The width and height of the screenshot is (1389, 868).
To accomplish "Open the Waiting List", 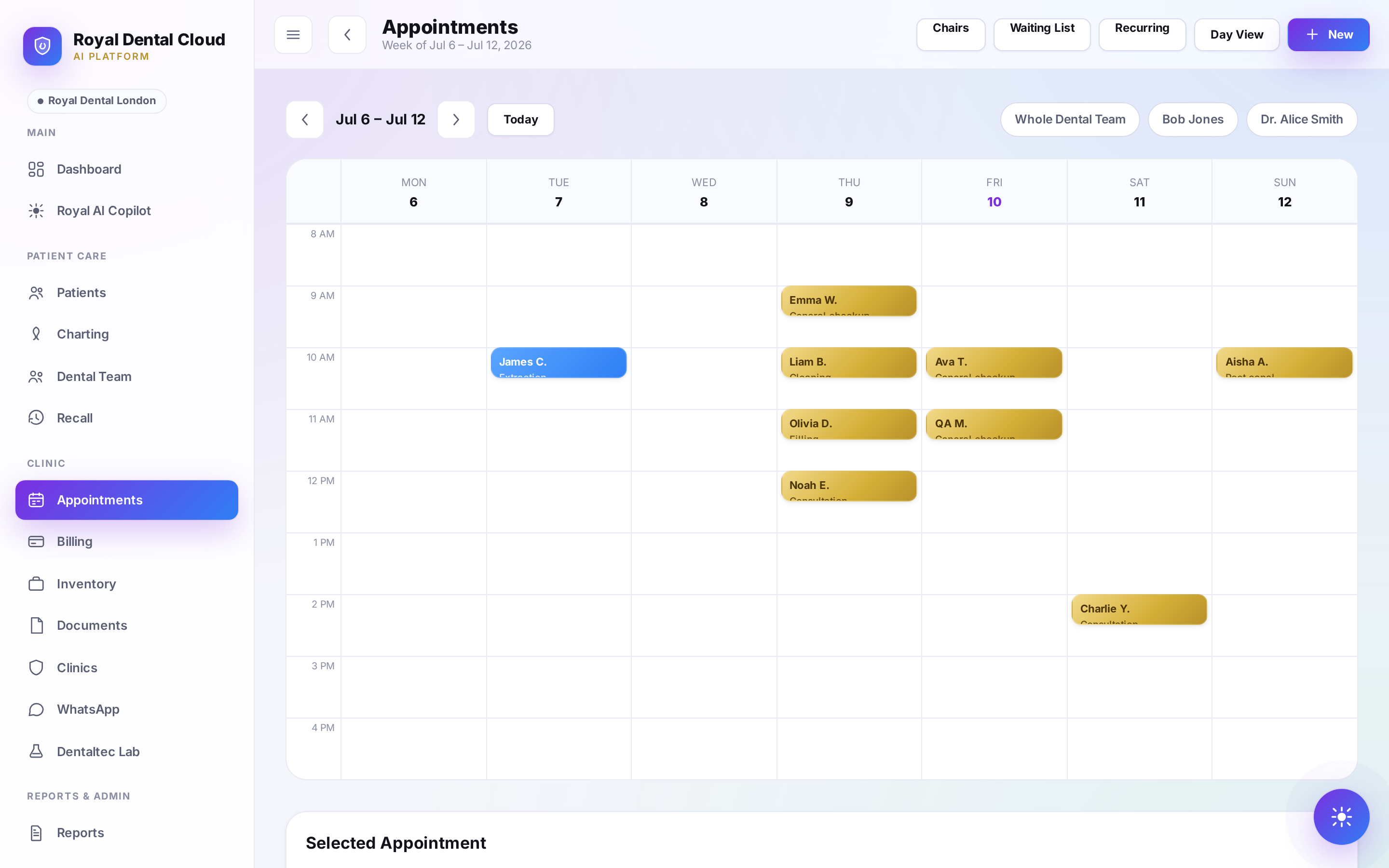I will tap(1042, 34).
